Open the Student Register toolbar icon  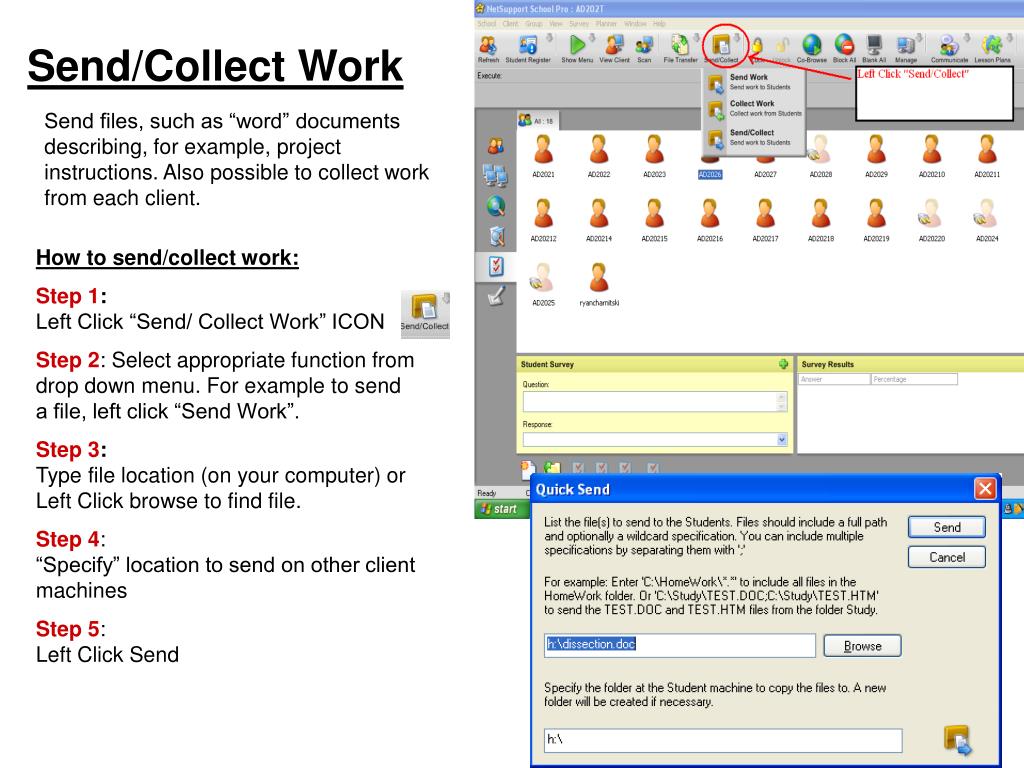coord(528,46)
